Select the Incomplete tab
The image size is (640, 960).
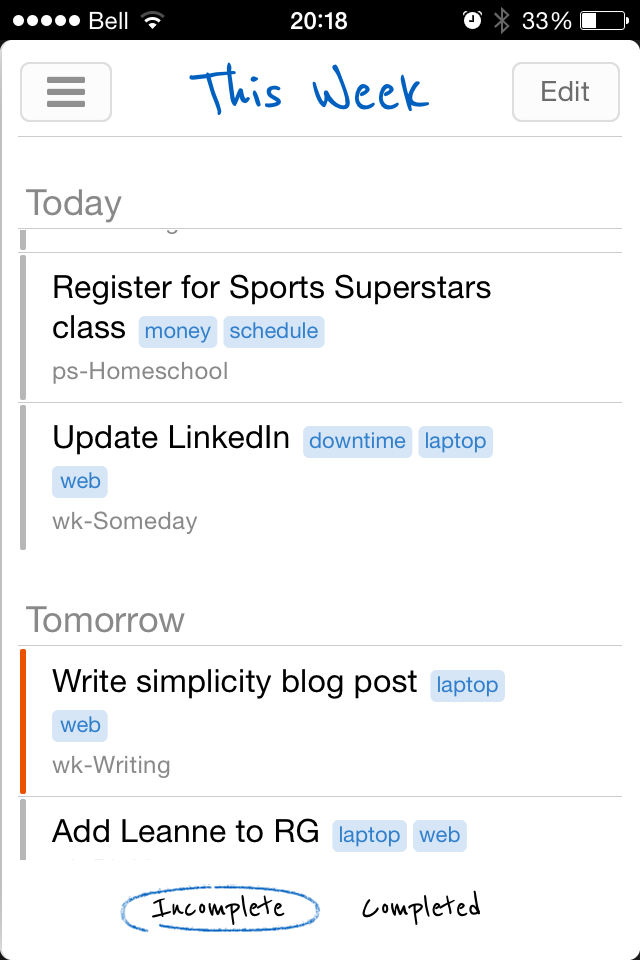(219, 908)
